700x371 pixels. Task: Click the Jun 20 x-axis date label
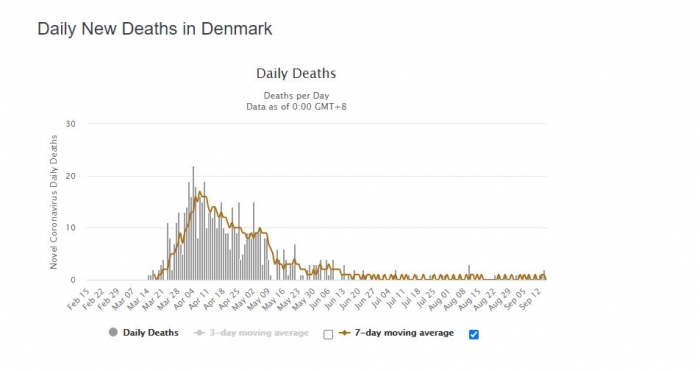pyautogui.click(x=350, y=299)
